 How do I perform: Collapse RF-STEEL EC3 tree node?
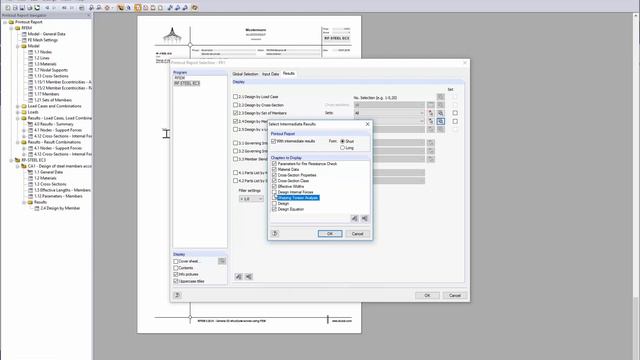(x=11, y=160)
